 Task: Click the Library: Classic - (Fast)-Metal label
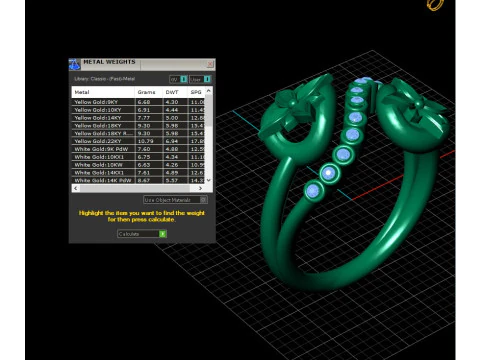pyautogui.click(x=105, y=79)
